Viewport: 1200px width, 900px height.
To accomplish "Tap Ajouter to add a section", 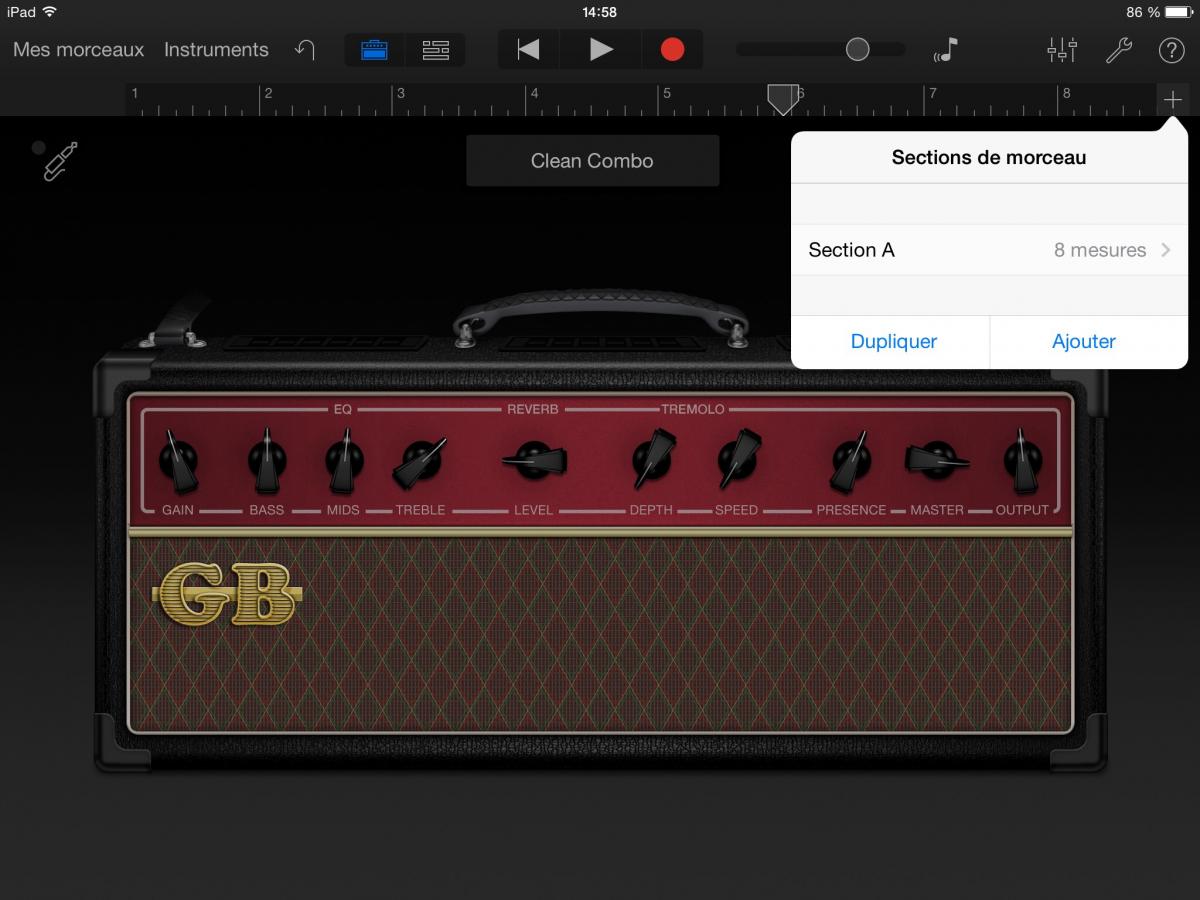I will (x=1084, y=341).
